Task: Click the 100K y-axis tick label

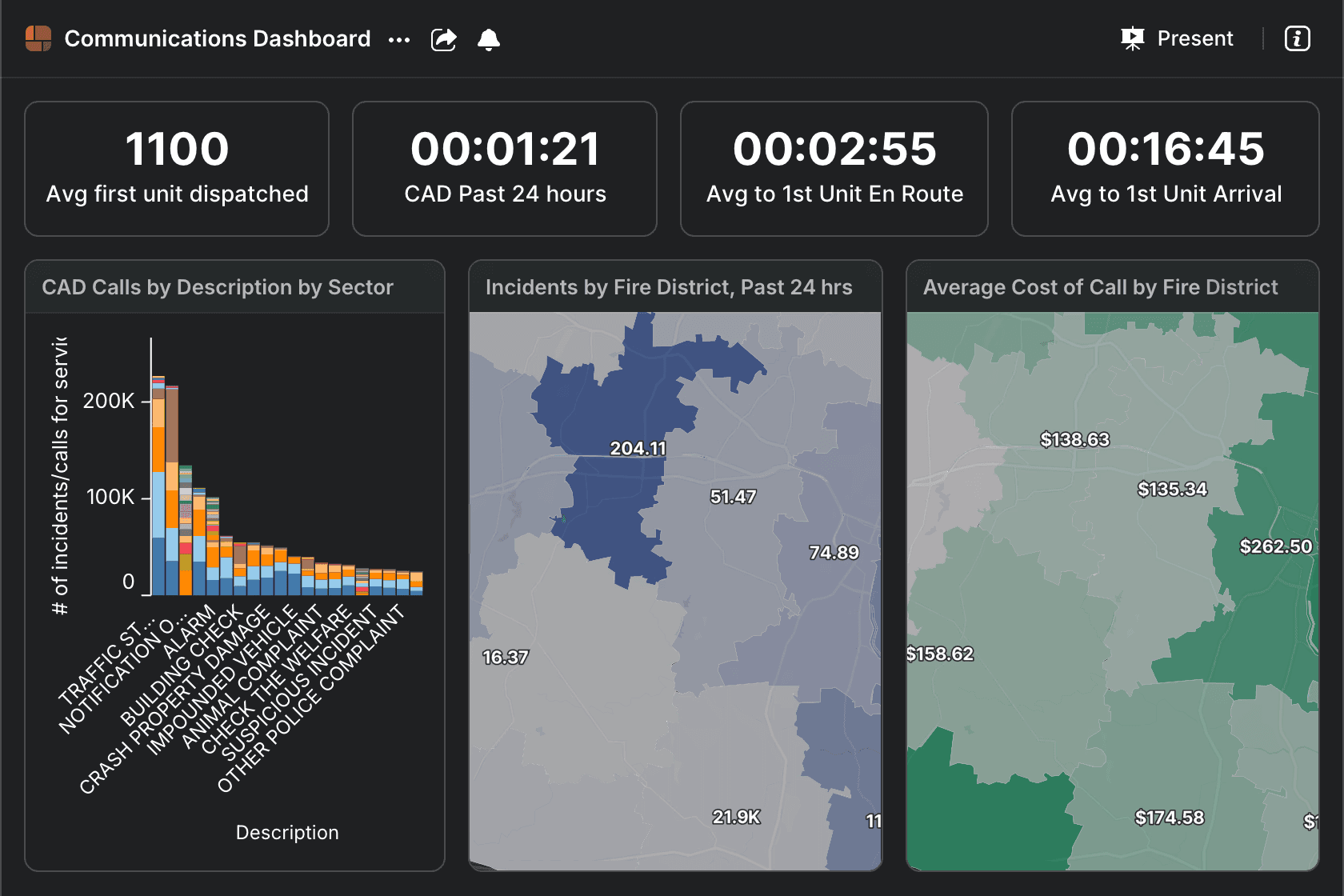Action: click(110, 497)
